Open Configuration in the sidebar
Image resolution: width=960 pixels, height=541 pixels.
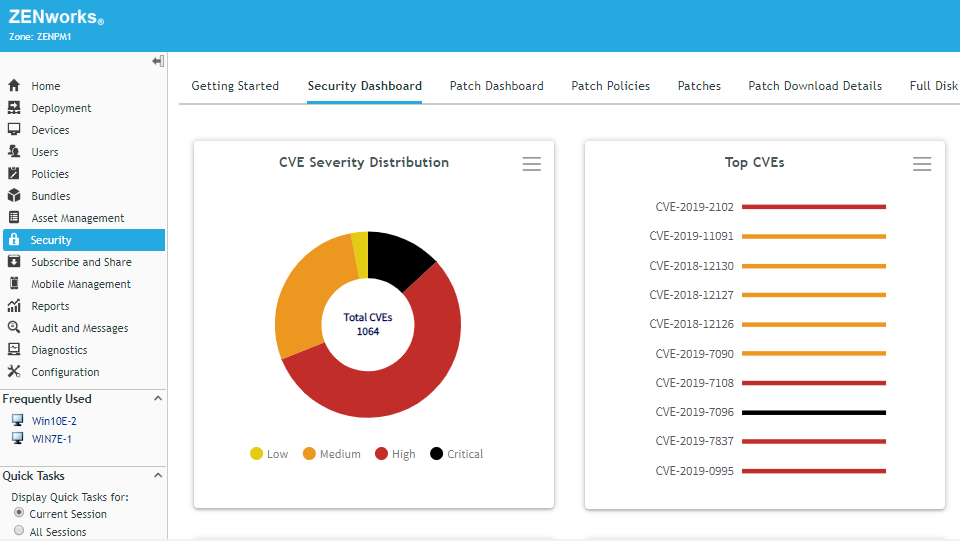point(66,372)
